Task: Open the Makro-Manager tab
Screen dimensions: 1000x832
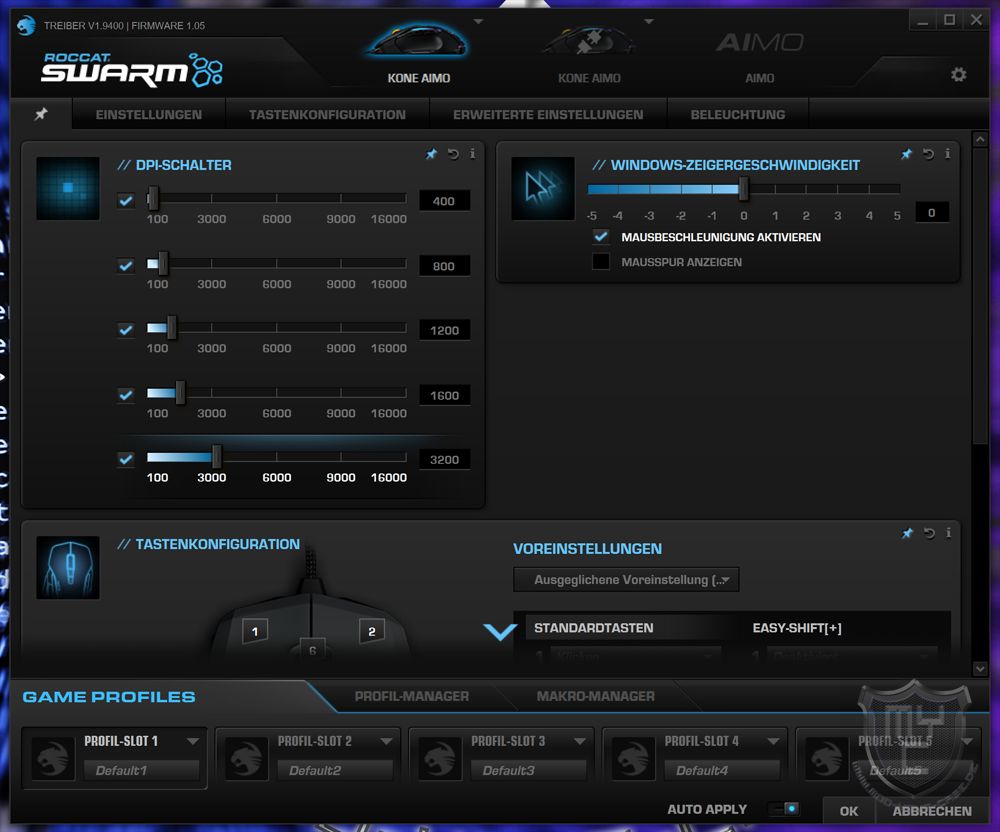Action: coord(596,696)
